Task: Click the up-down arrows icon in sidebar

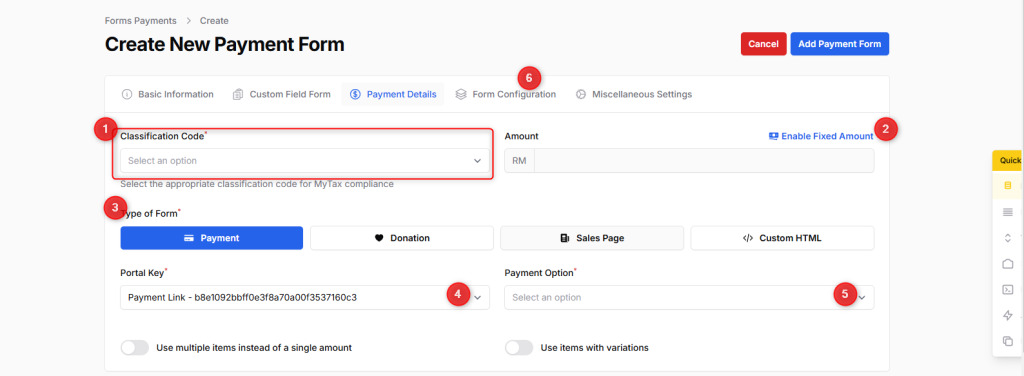Action: tap(1008, 238)
